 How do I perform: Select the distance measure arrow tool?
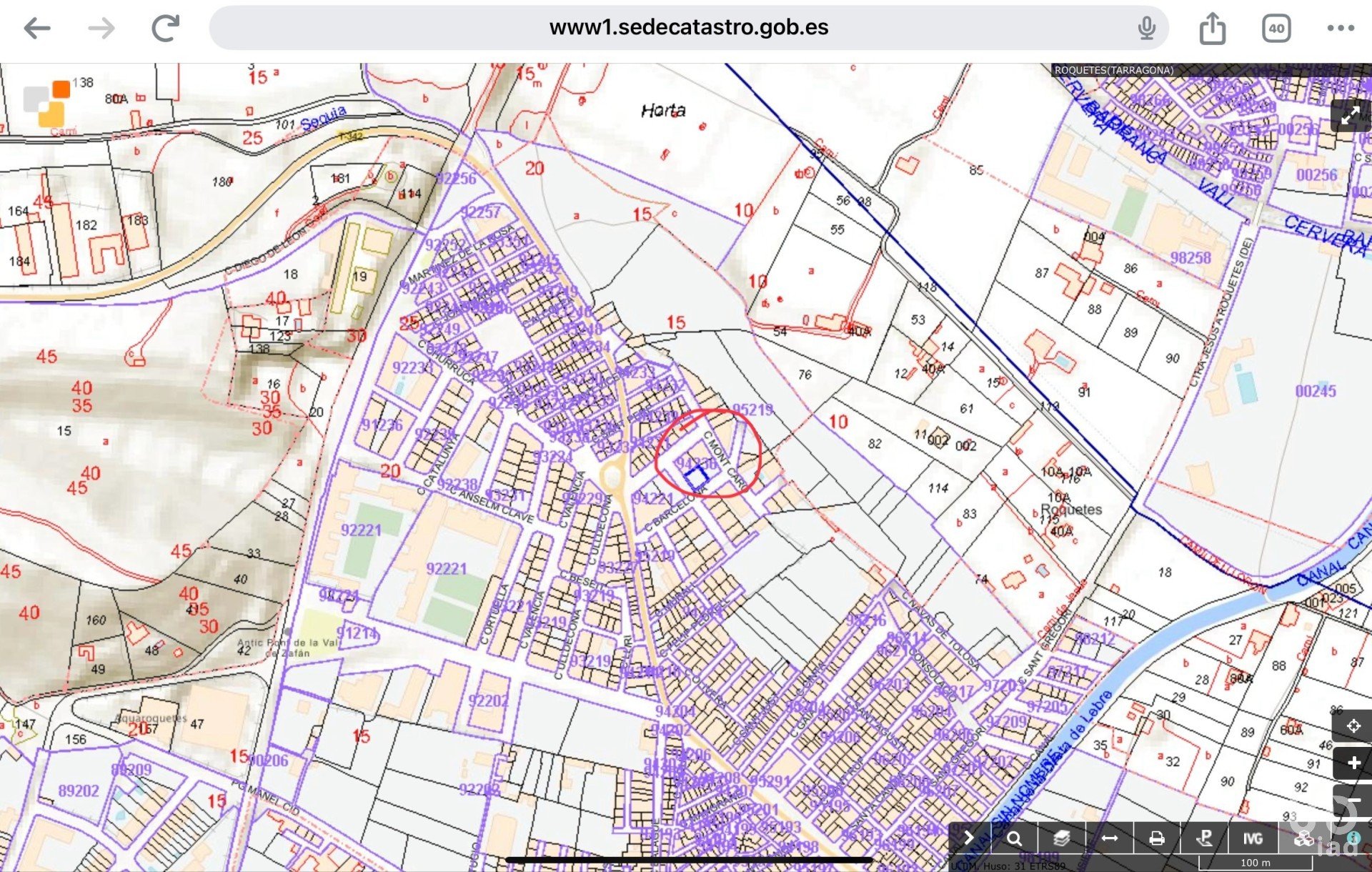click(1109, 838)
